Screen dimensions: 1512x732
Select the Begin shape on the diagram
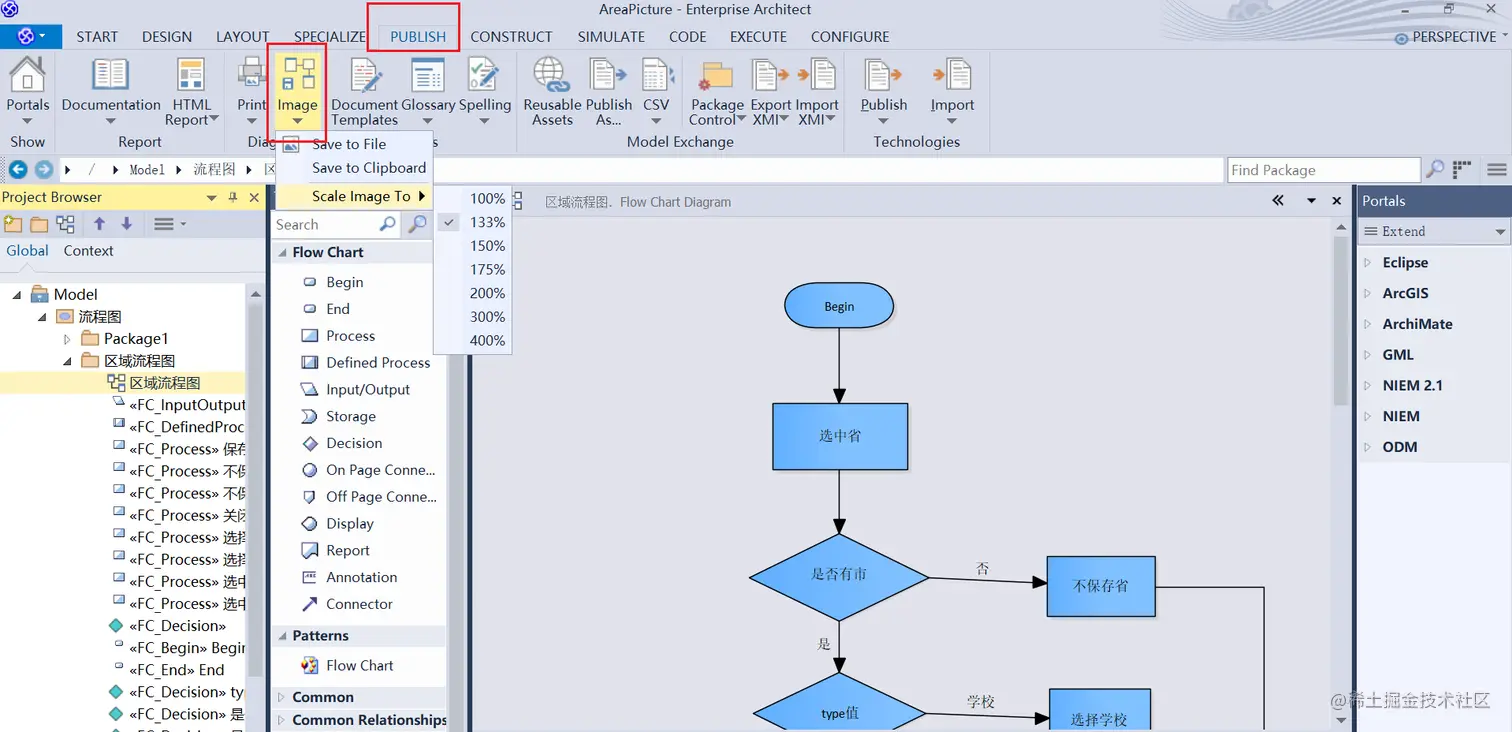point(839,306)
